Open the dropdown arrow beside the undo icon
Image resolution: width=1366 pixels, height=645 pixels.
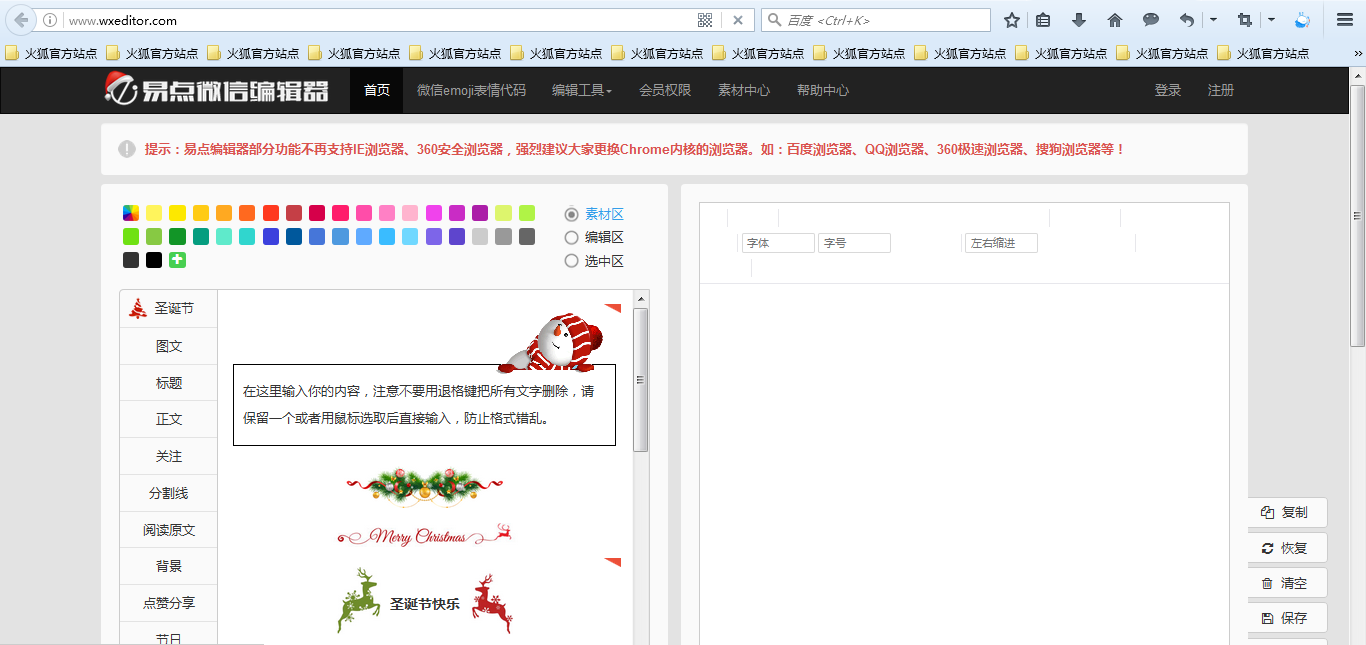pos(1214,20)
